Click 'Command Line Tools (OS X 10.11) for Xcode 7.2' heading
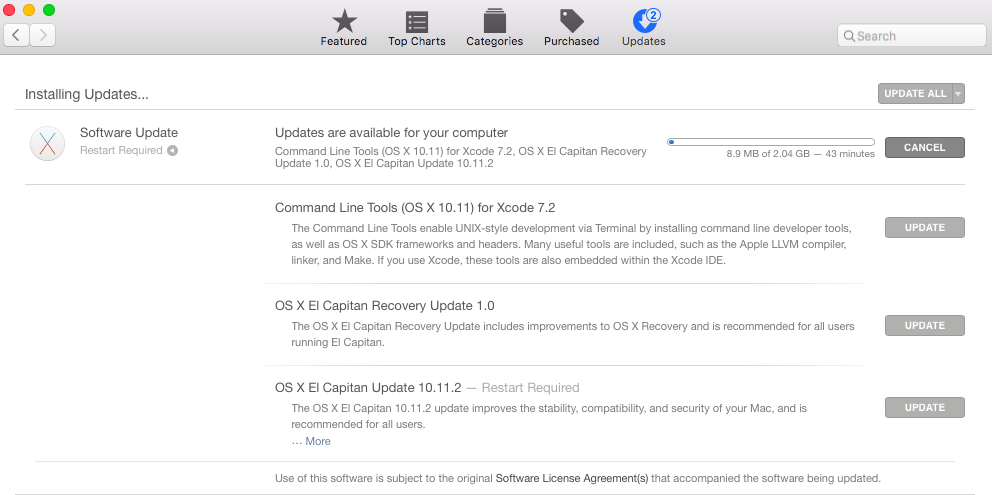992x495 pixels. pyautogui.click(x=415, y=208)
